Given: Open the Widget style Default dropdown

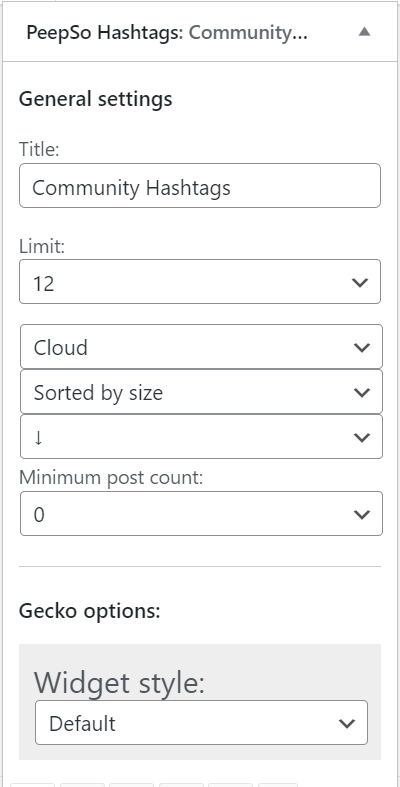Looking at the screenshot, I should click(201, 723).
